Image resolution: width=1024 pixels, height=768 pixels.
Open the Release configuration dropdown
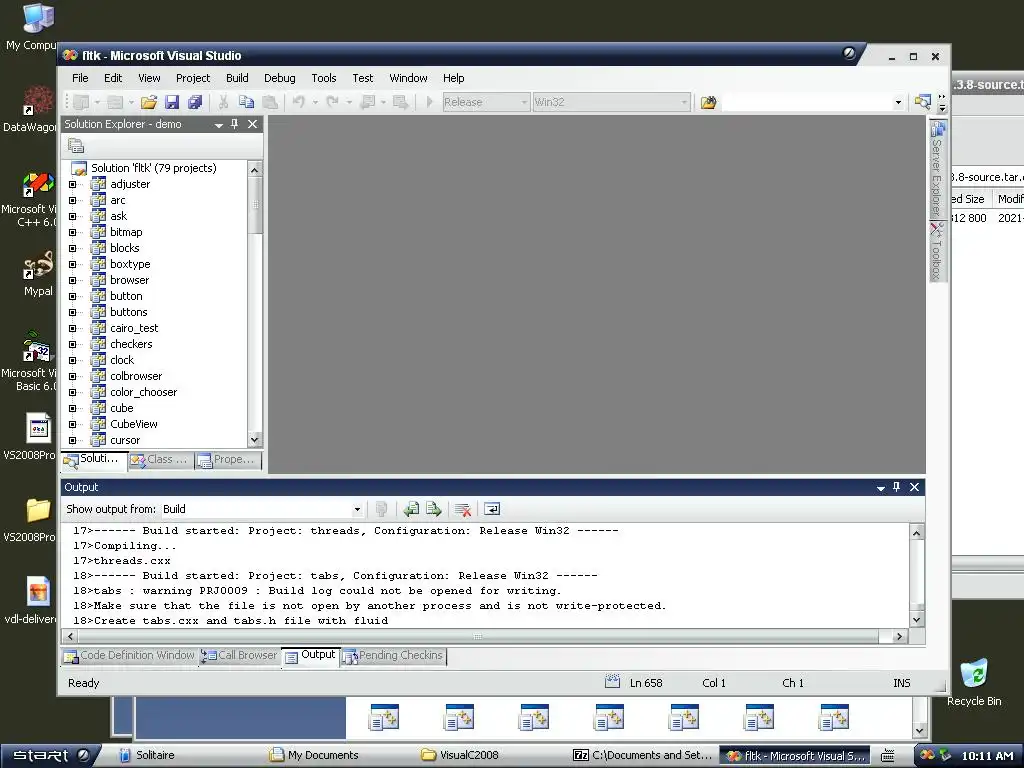[x=524, y=102]
